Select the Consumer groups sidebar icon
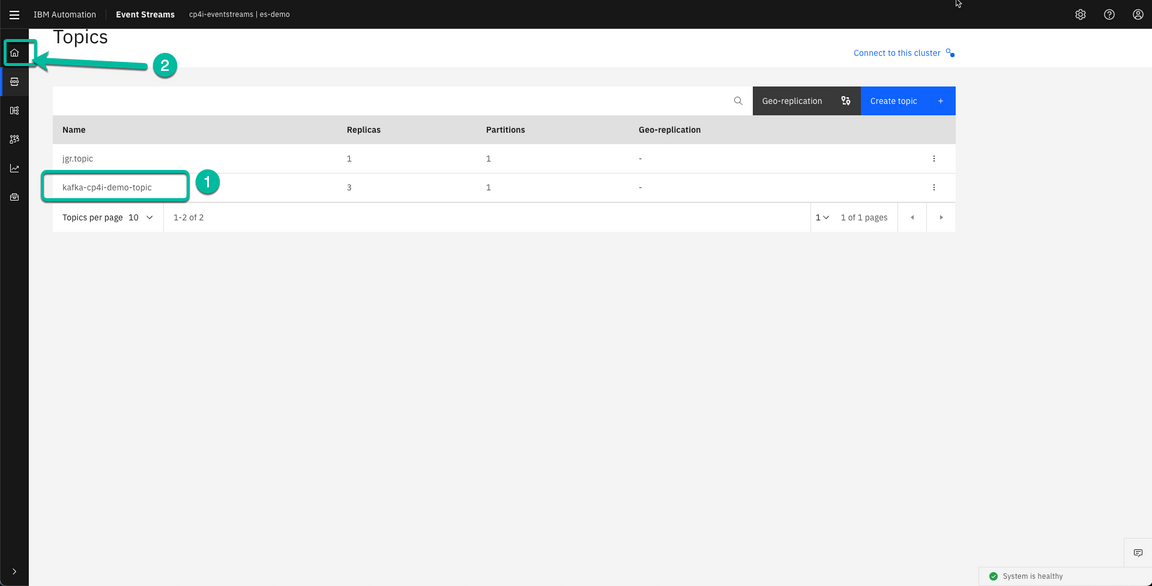Screen dimensions: 1152x586 [14, 138]
